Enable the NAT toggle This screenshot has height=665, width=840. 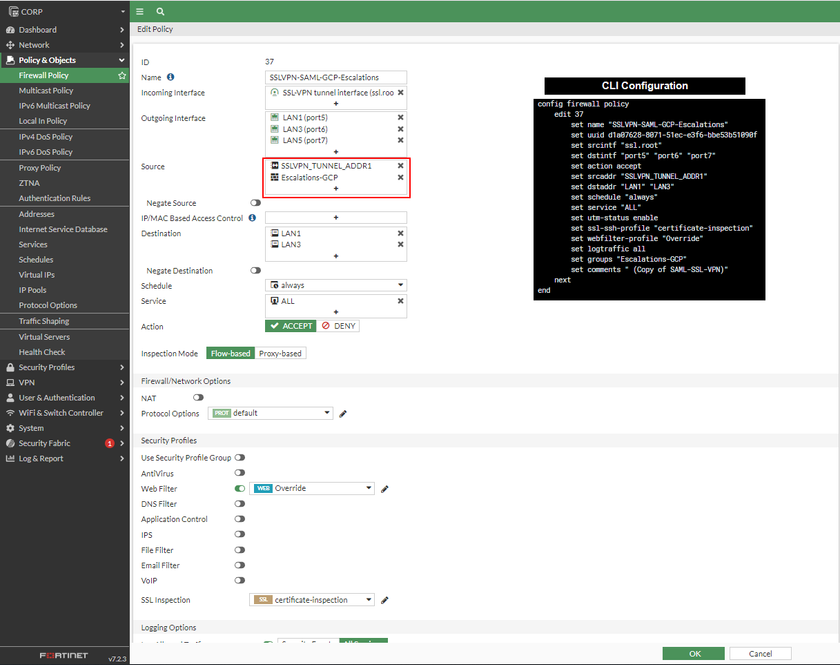click(x=198, y=398)
